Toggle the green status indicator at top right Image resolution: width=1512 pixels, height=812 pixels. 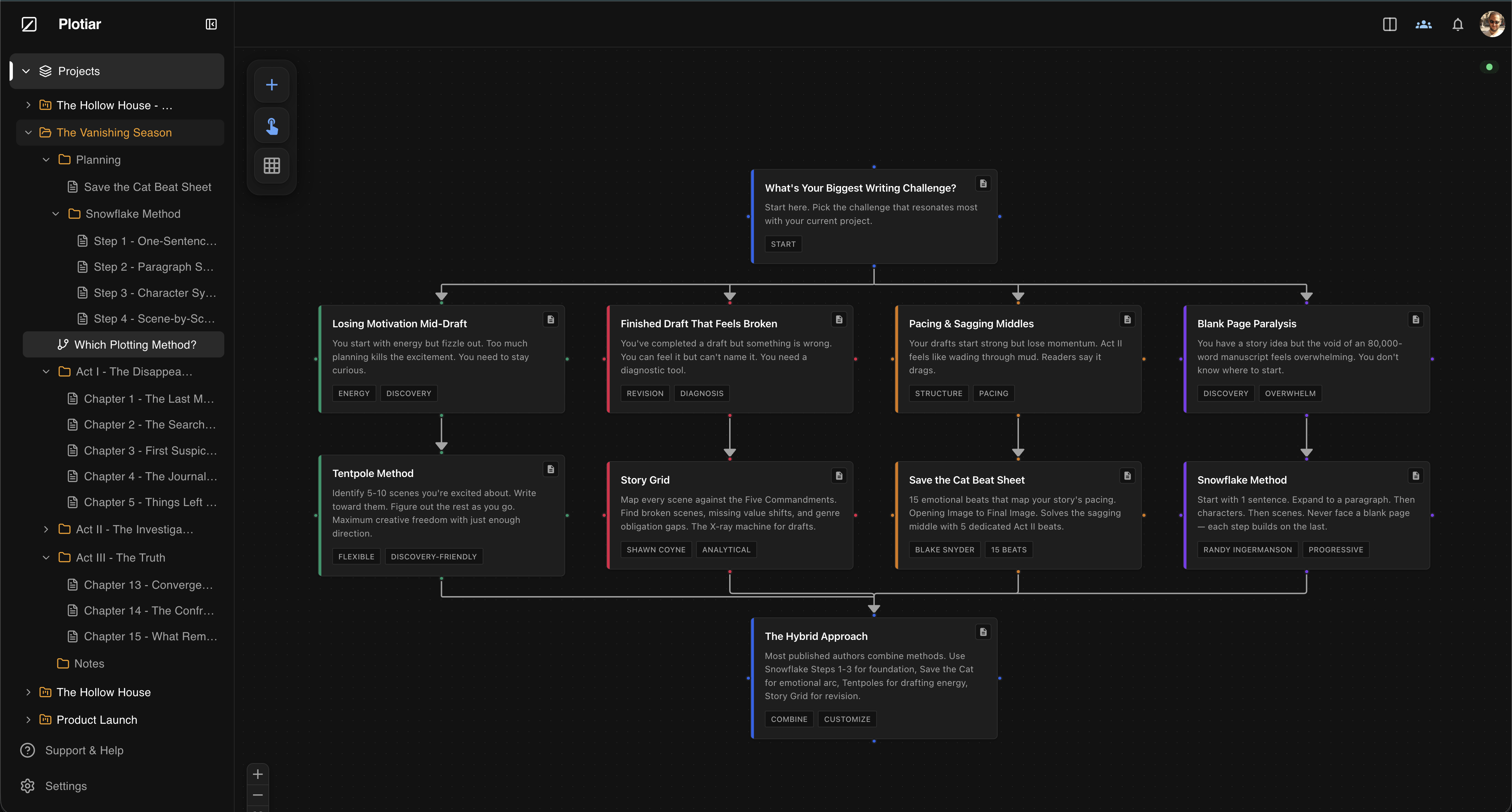tap(1489, 66)
